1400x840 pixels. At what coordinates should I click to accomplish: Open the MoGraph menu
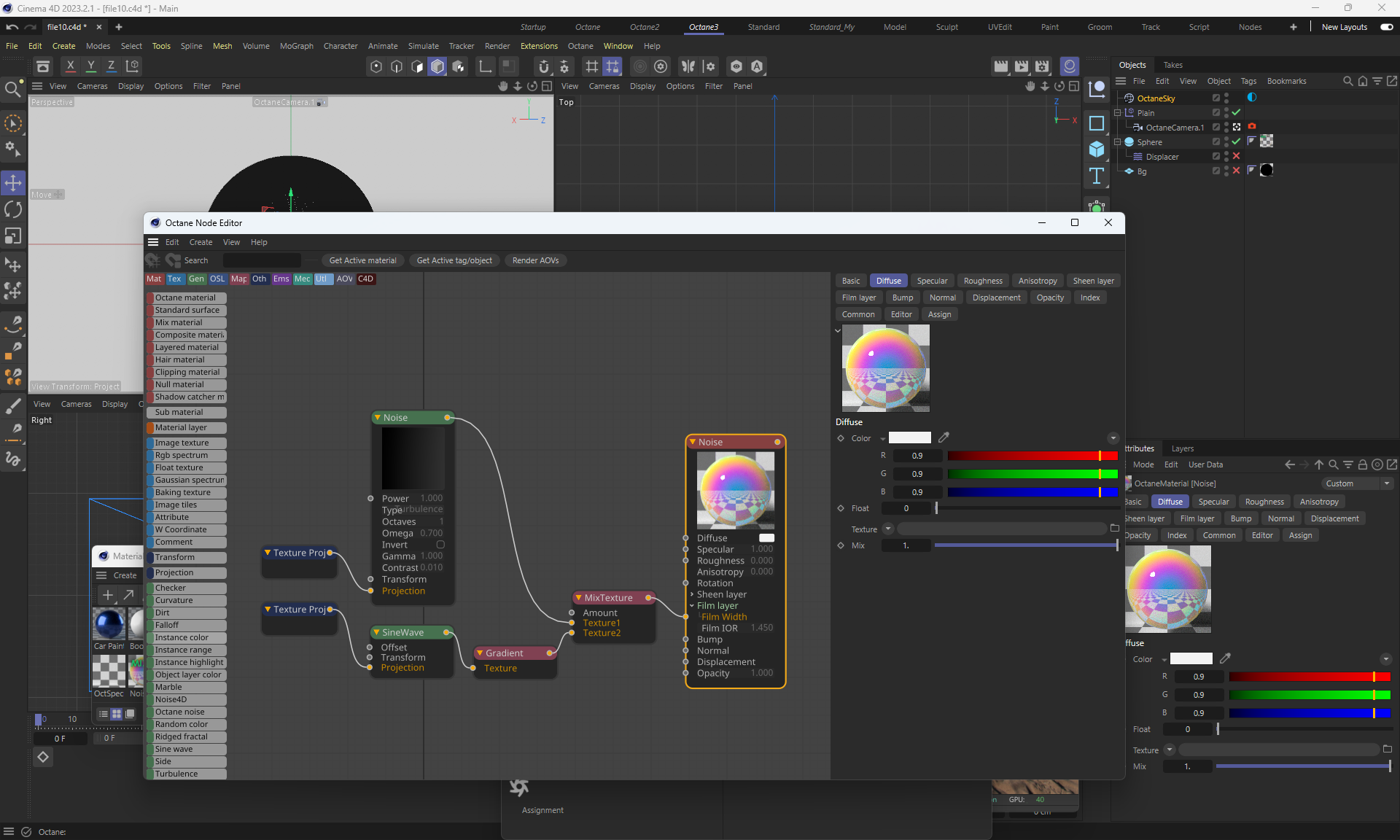[x=296, y=46]
